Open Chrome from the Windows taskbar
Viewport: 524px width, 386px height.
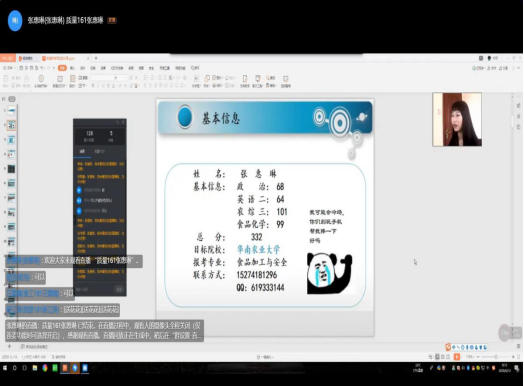(x=45, y=368)
